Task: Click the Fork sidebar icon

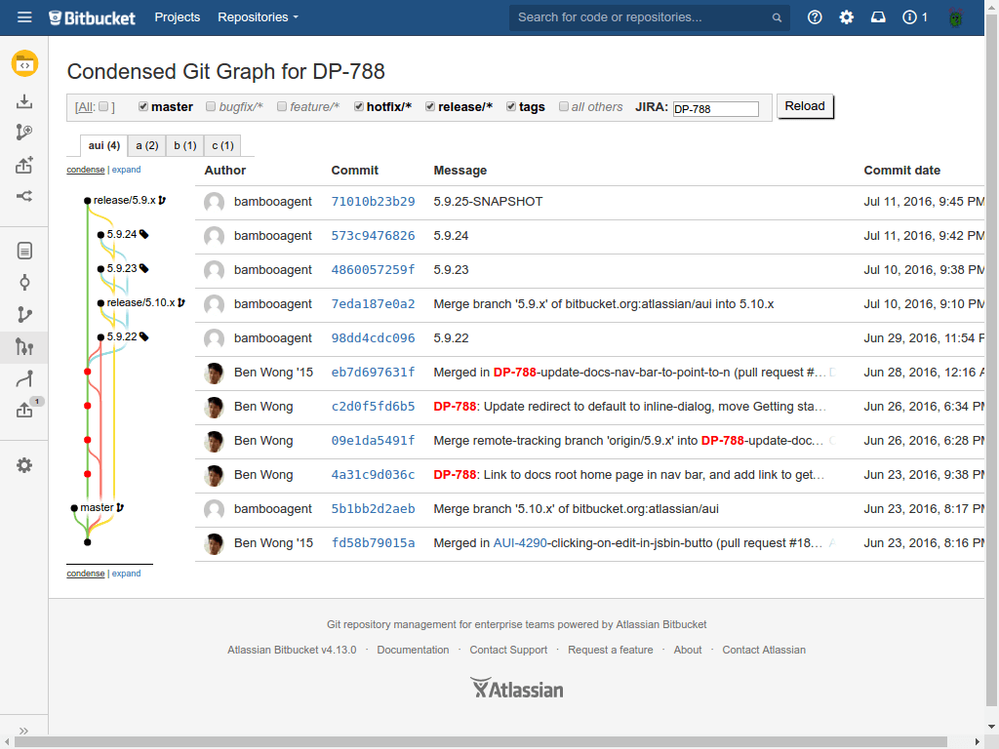Action: pos(24,196)
